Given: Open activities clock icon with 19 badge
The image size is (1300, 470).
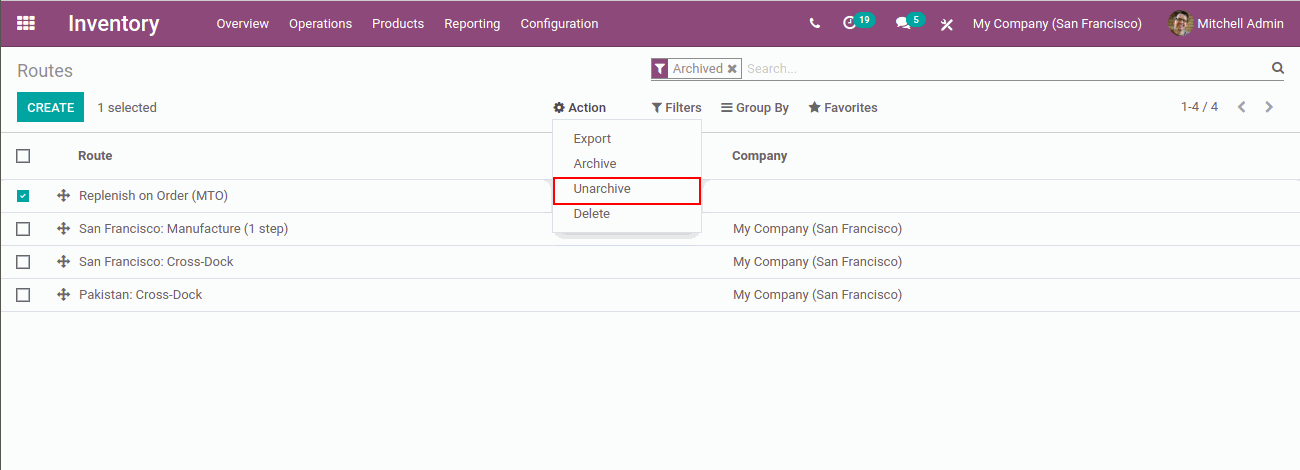Looking at the screenshot, I should tap(851, 23).
